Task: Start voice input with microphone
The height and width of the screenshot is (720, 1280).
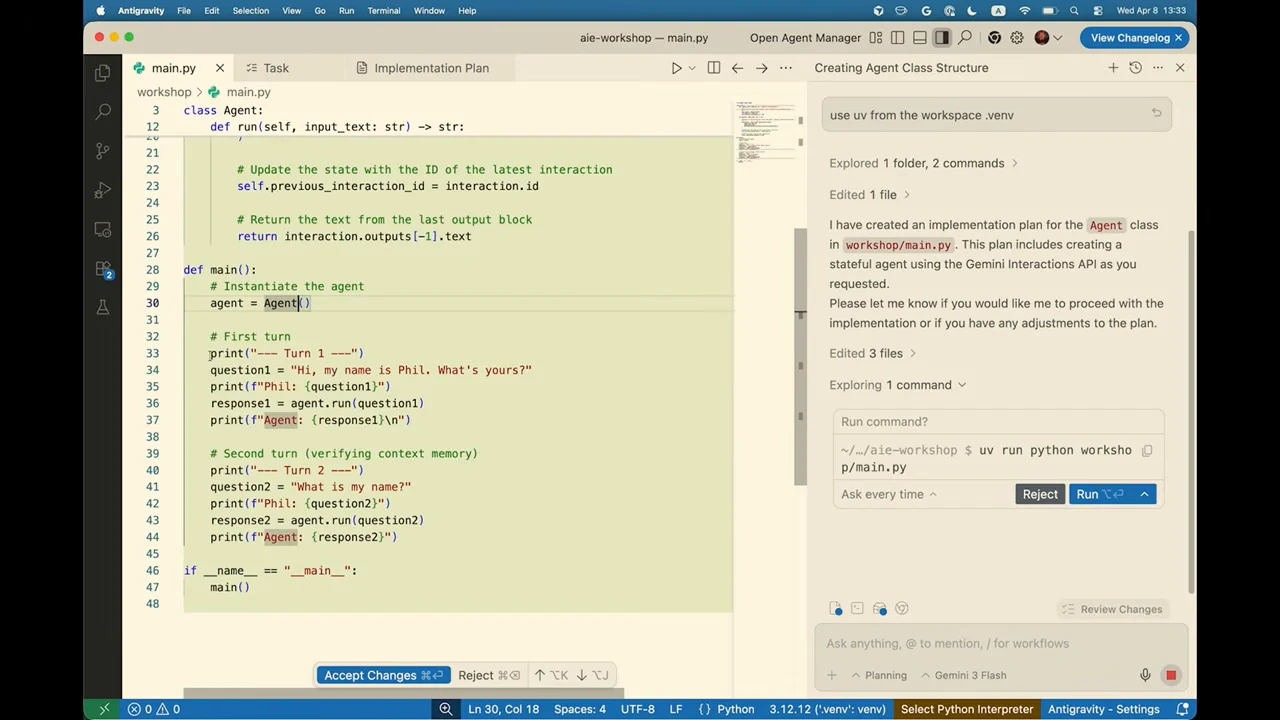Action: coord(1146,675)
